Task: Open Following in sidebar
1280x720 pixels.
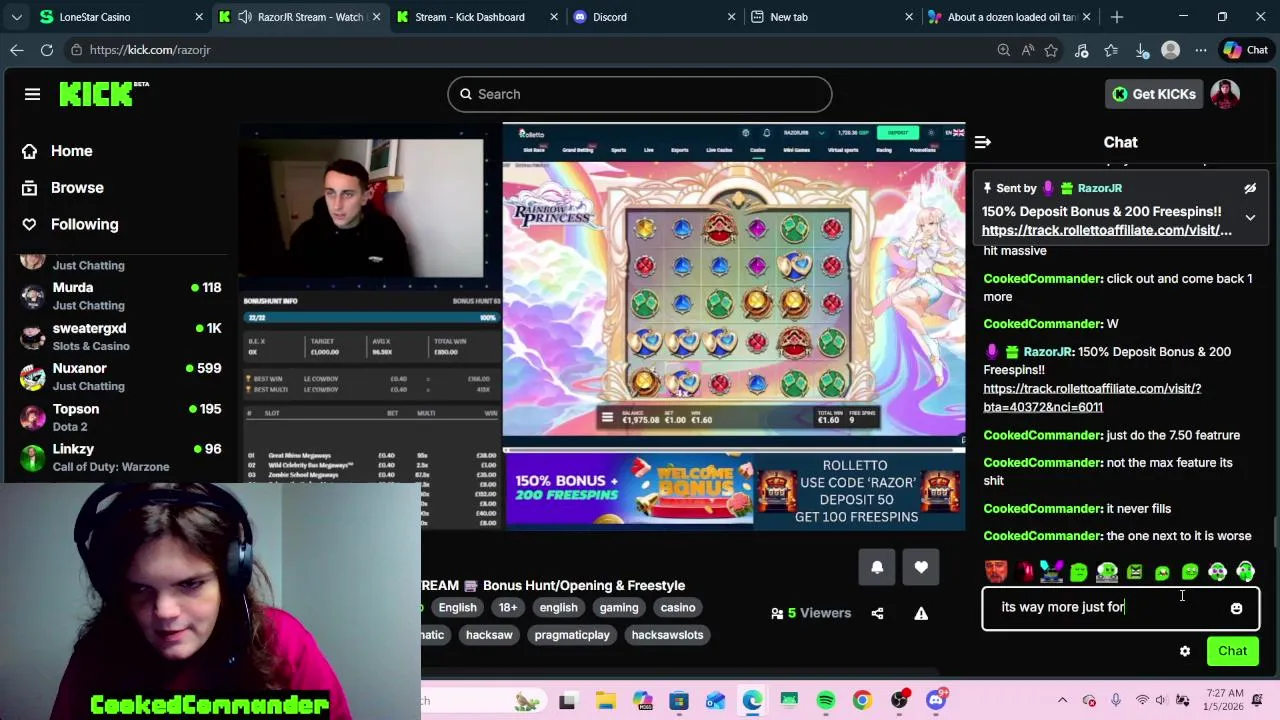Action: (84, 224)
